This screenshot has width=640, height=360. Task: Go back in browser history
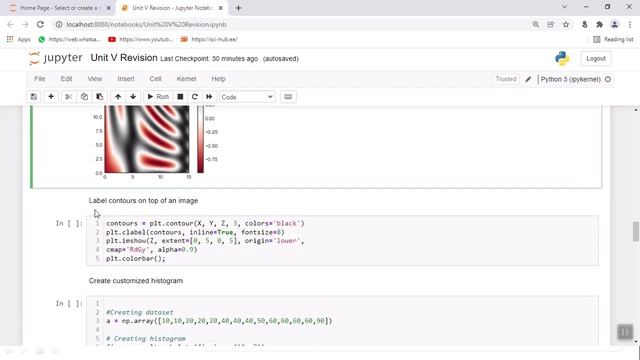[11, 24]
